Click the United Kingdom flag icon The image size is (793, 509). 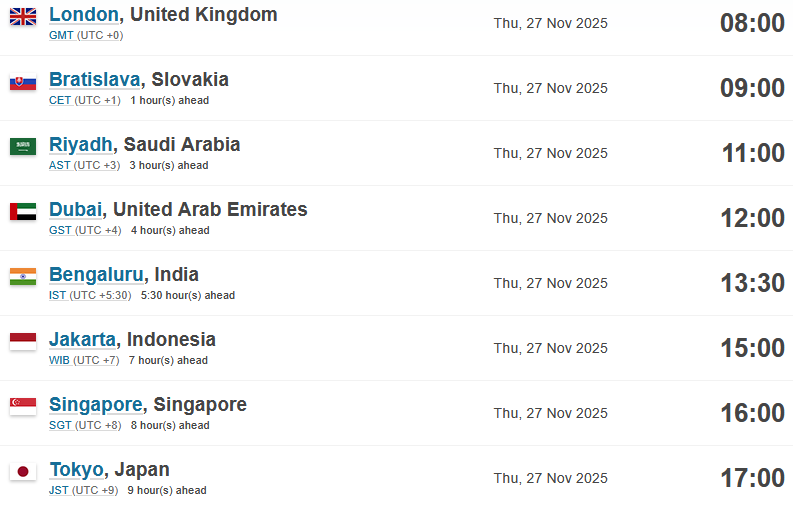(x=23, y=17)
